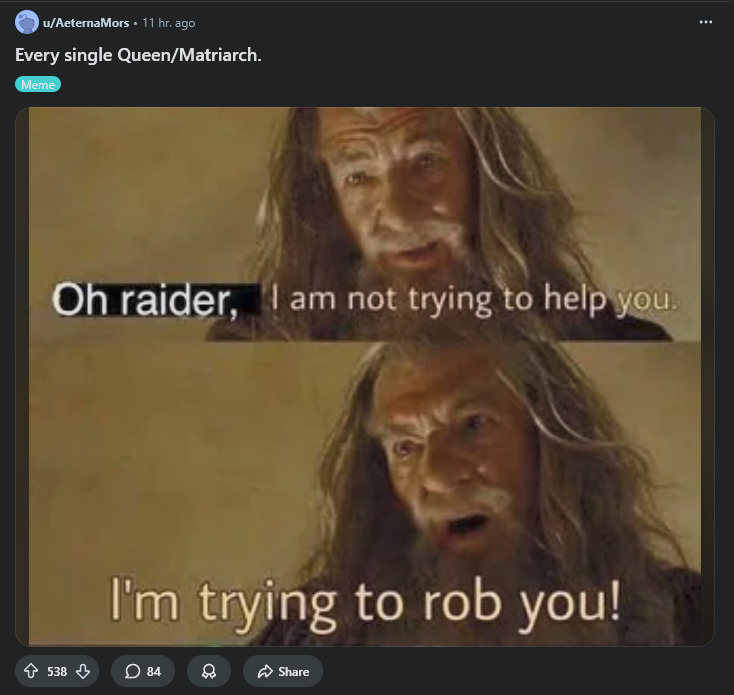
Task: Visit the u/AeternaMors profile link
Action: click(x=86, y=22)
